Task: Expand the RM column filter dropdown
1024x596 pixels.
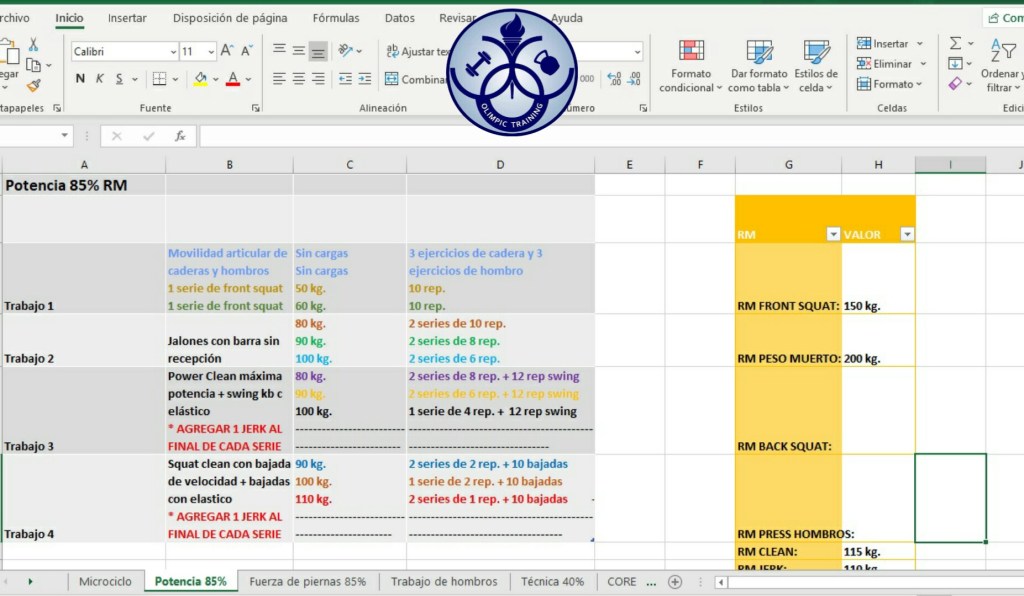Action: point(833,234)
